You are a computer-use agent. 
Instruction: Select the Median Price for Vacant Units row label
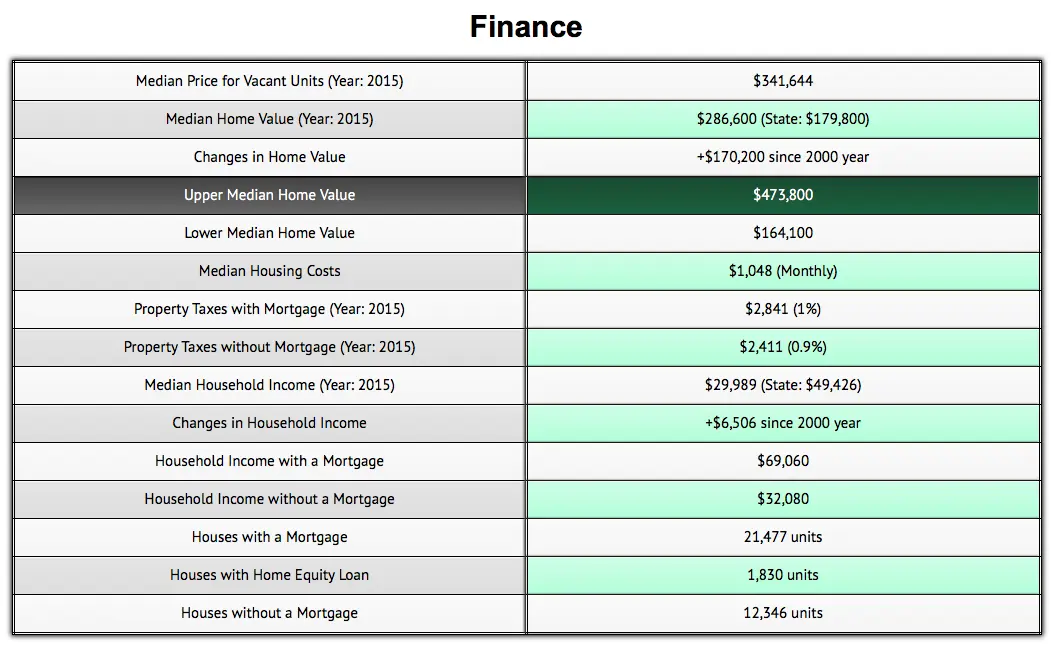tap(269, 81)
